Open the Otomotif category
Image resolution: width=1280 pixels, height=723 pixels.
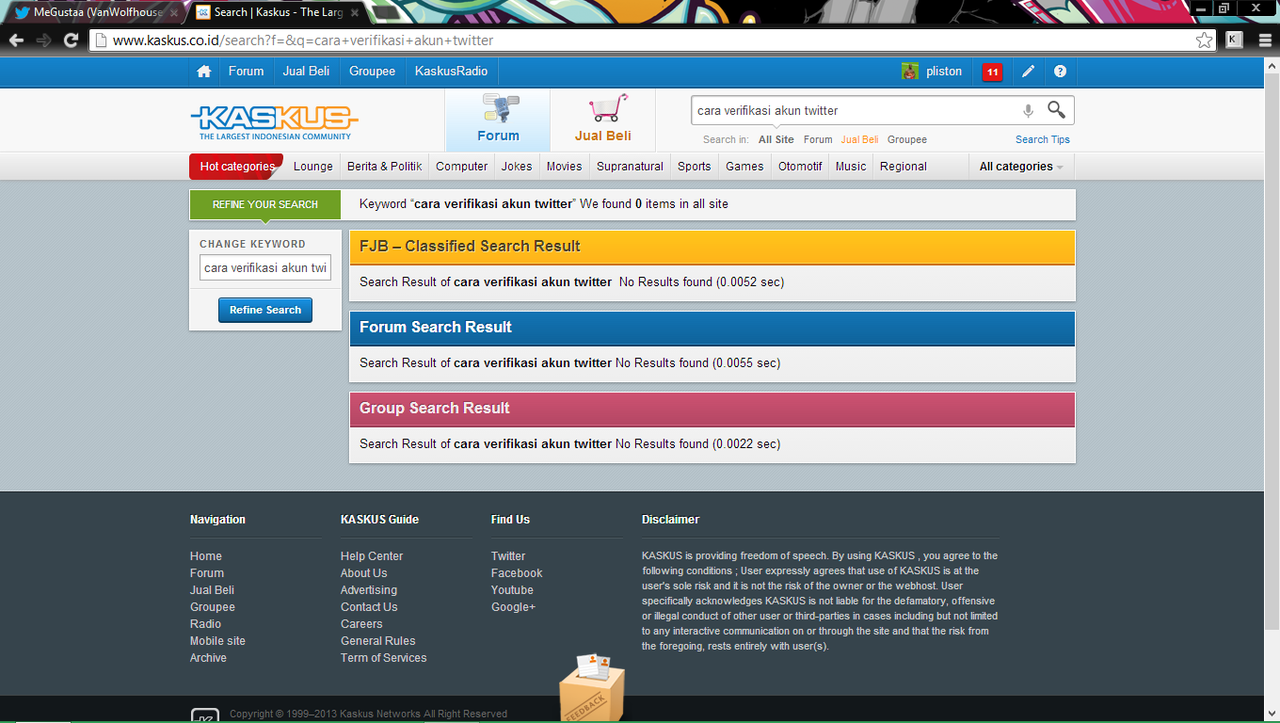point(800,166)
